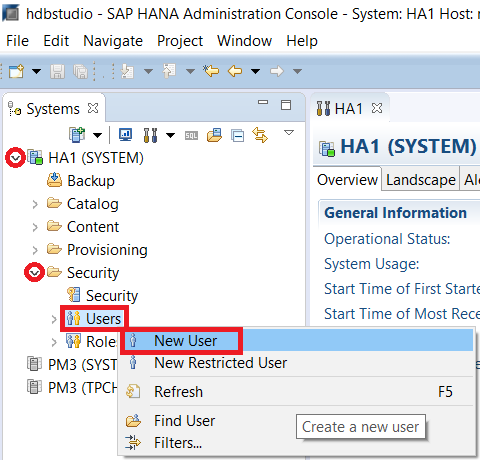Open Administration tools icon in Systems panel
The height and width of the screenshot is (460, 480).
pyautogui.click(x=150, y=135)
